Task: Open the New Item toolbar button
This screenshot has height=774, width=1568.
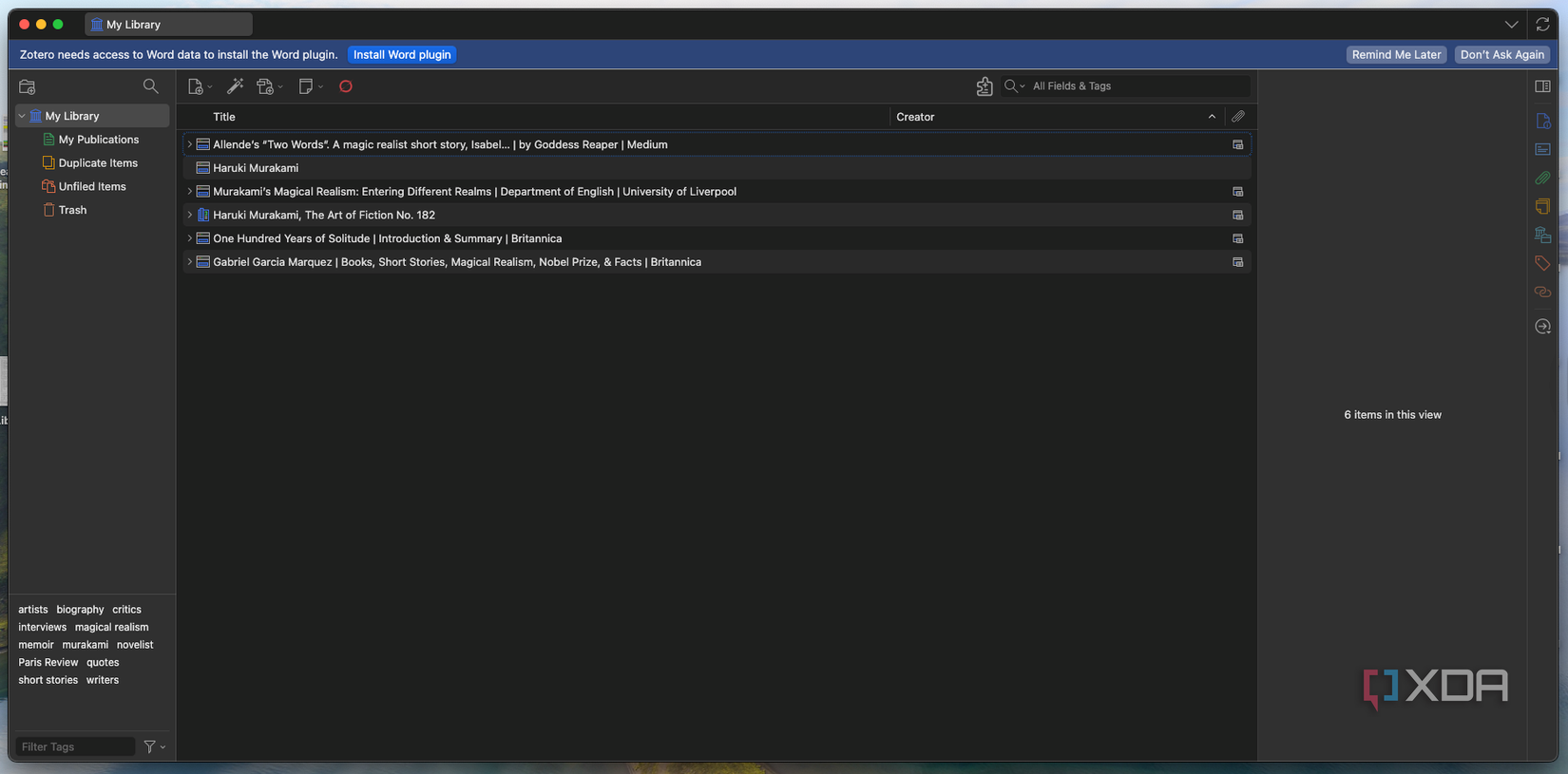Action: [x=200, y=86]
